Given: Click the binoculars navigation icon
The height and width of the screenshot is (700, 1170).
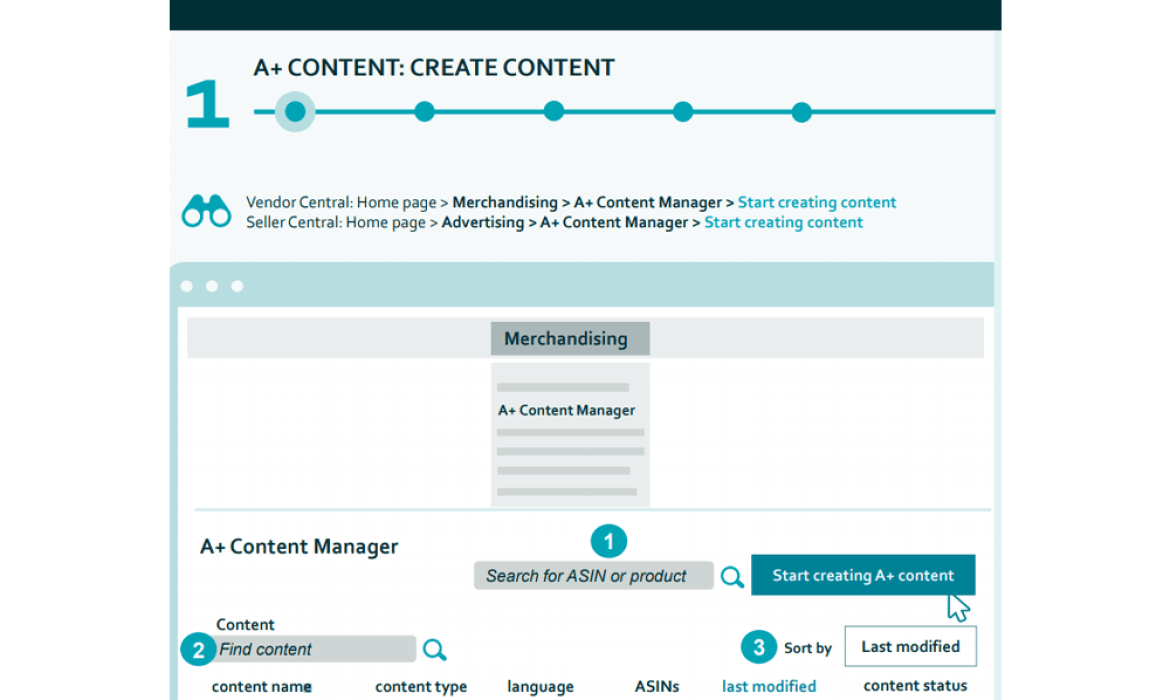Looking at the screenshot, I should coord(206,210).
